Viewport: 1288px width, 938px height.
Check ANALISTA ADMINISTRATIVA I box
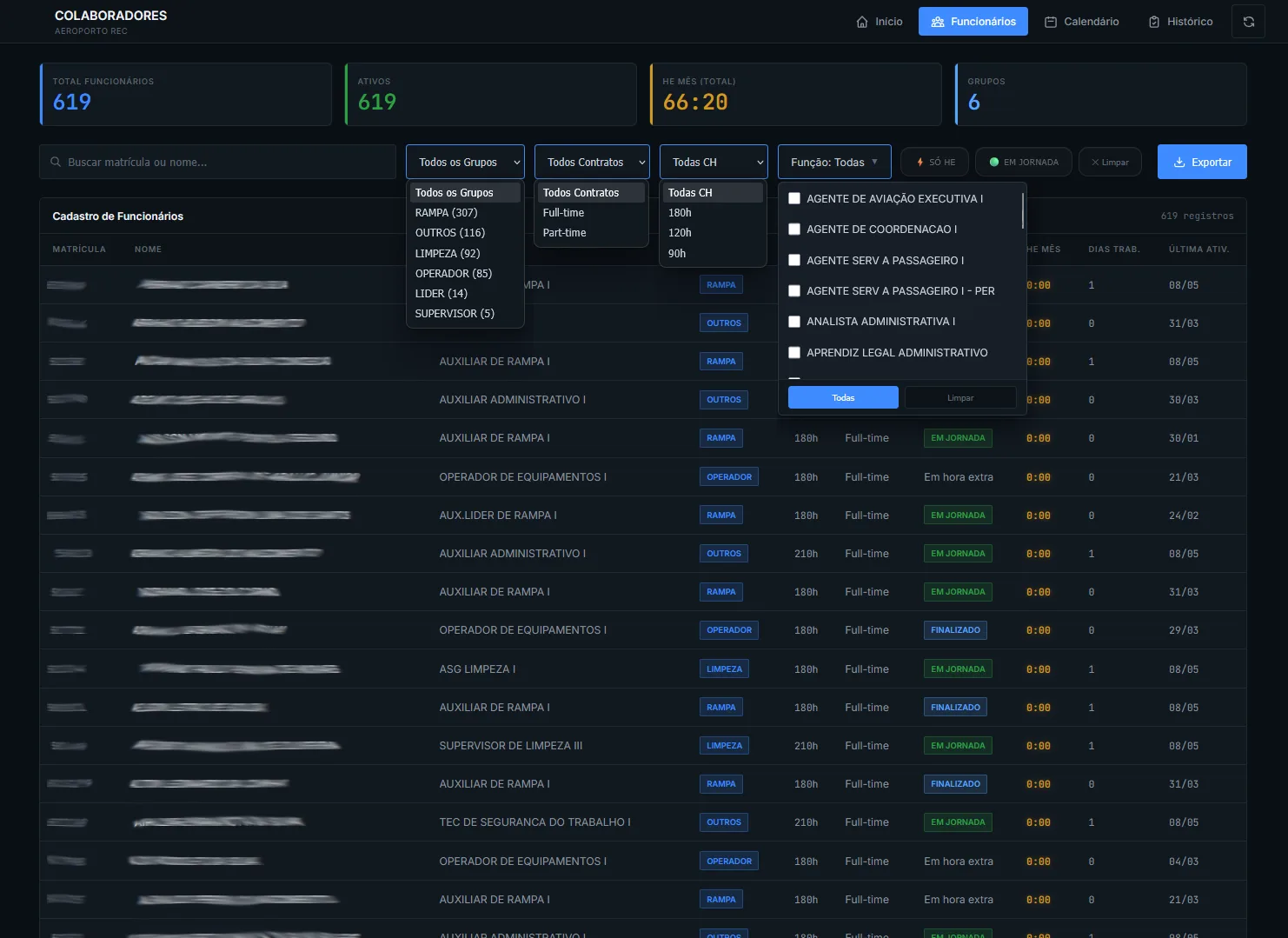[794, 322]
